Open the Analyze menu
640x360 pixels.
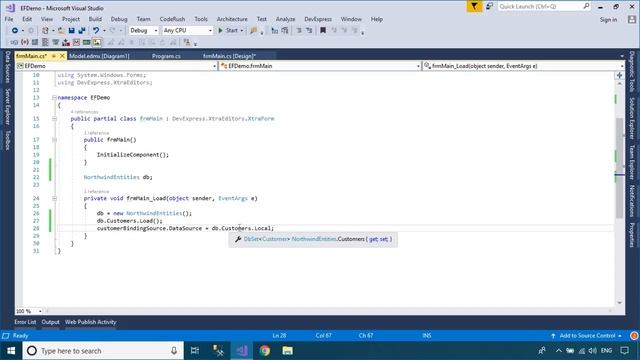(x=285, y=19)
